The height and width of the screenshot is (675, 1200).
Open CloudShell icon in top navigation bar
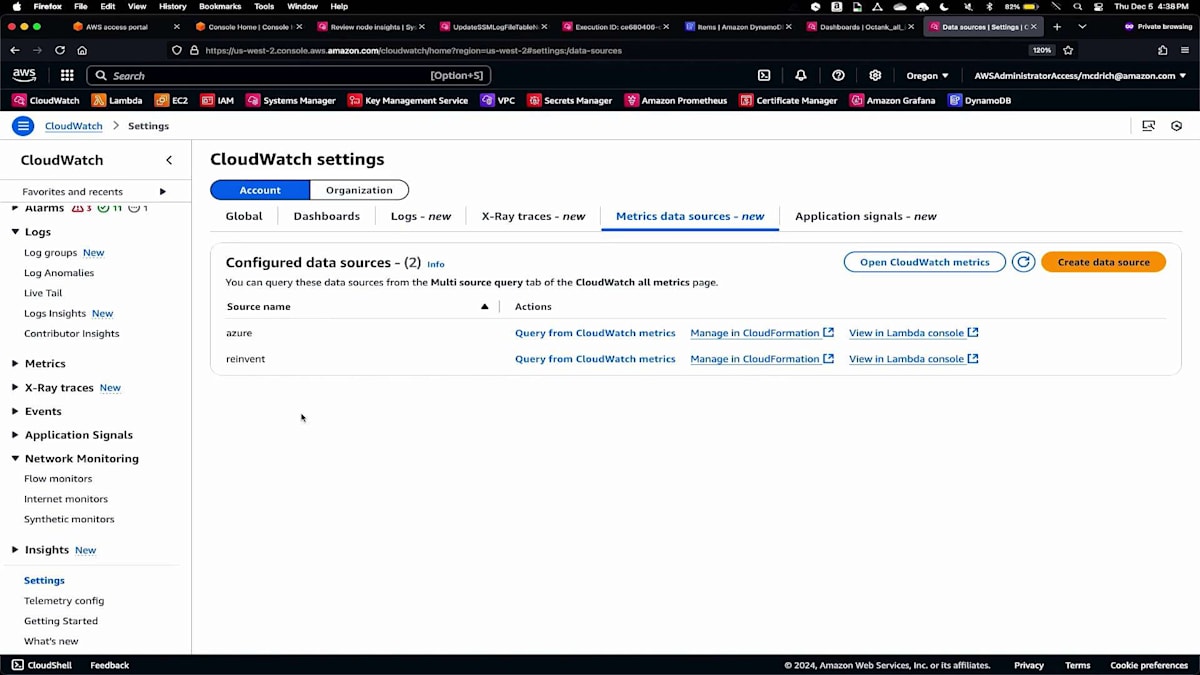(764, 75)
